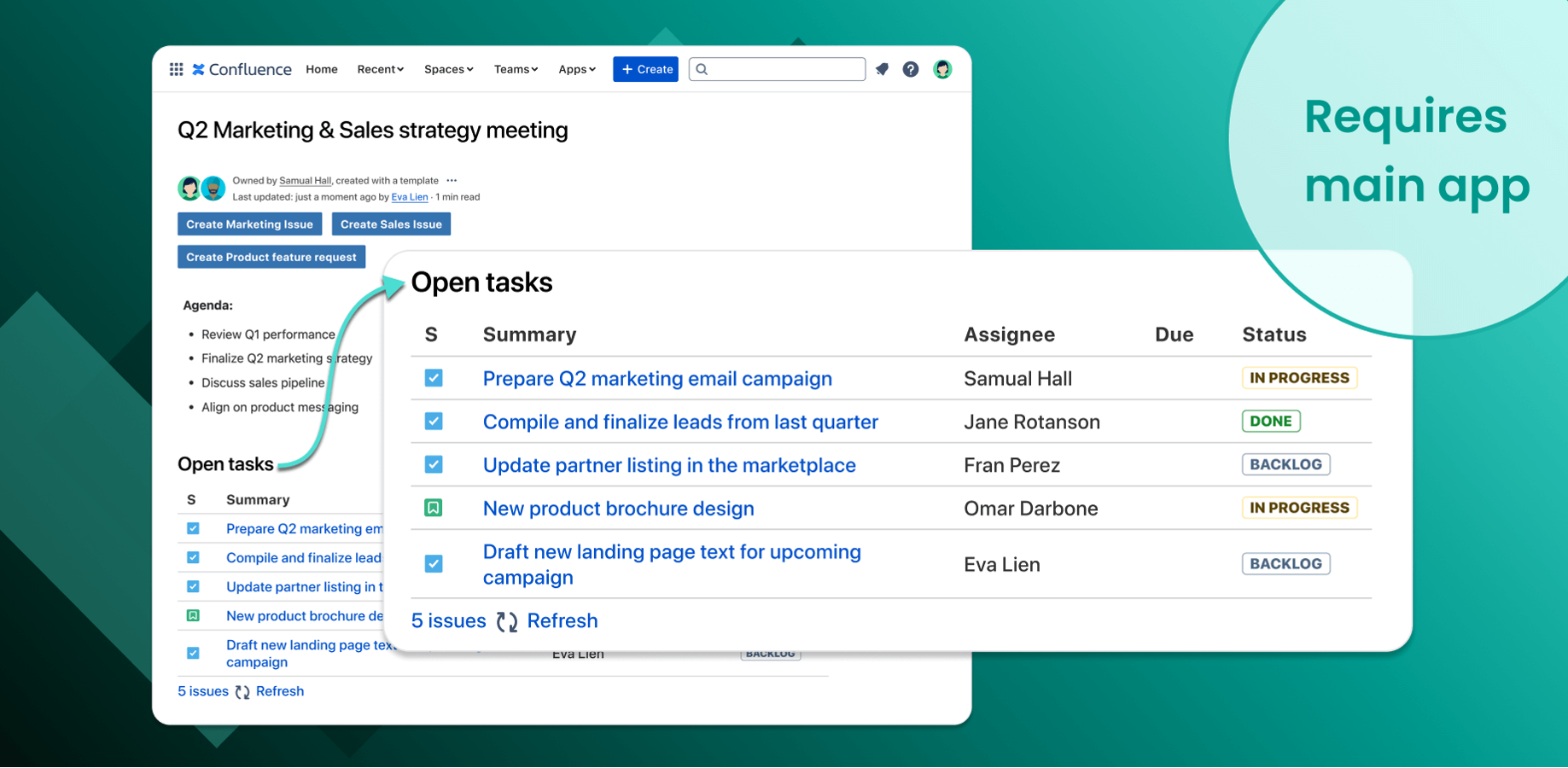
Task: Click small task icon beside Prepare Q2 marketing
Action: 193,528
